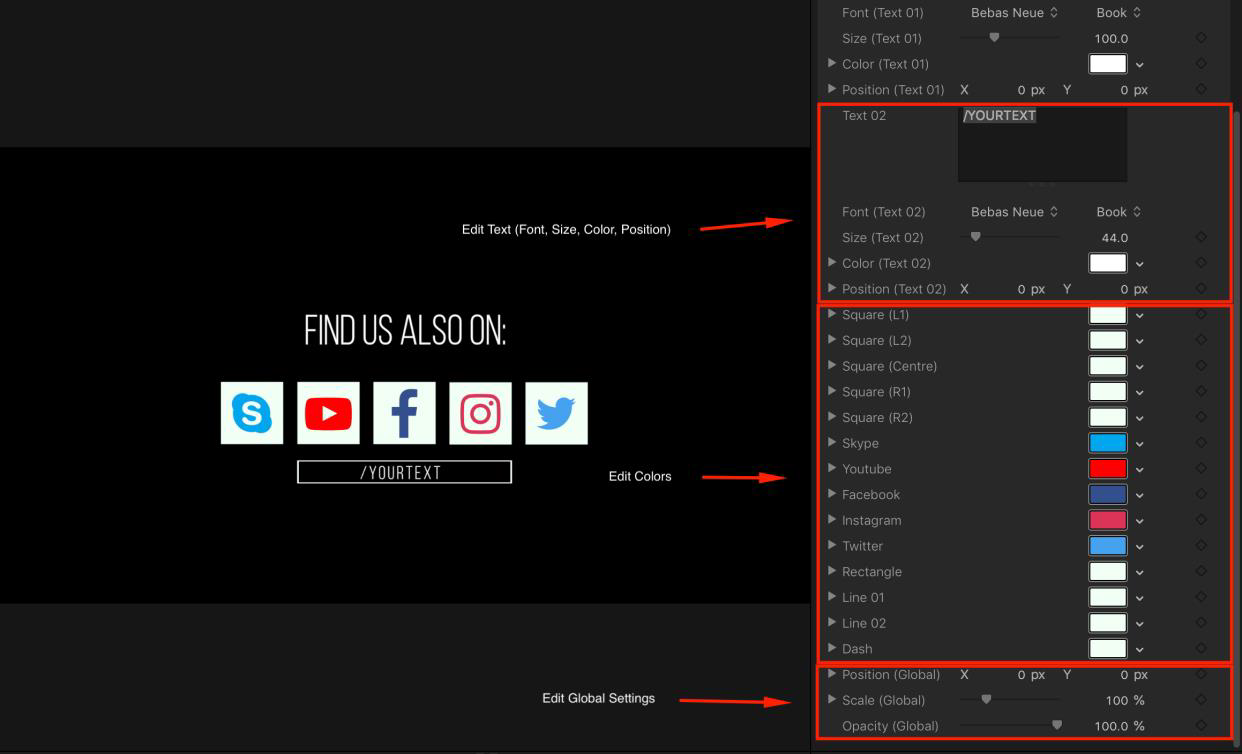Click the Skype icon in the preview

252,413
